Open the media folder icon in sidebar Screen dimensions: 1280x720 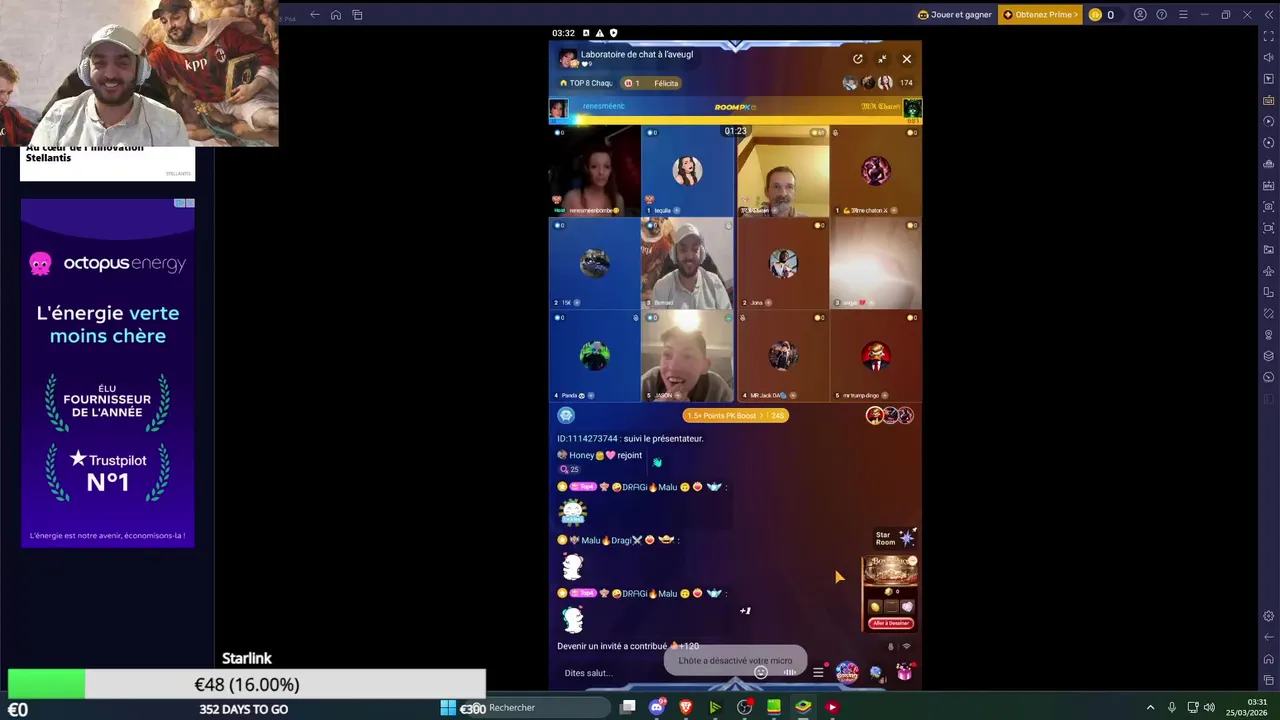1269,249
